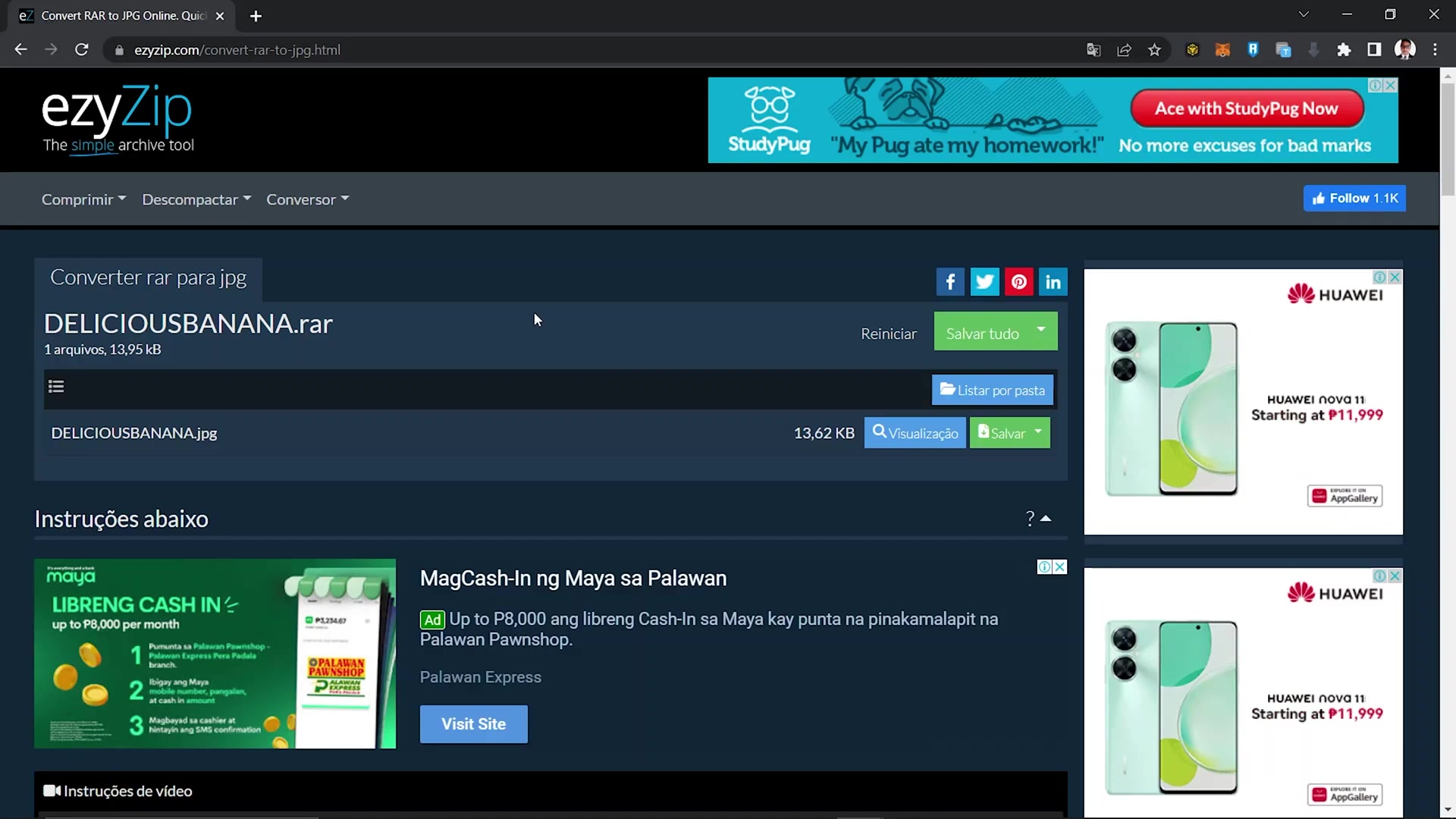
Task: Open the Extensions puzzle icon
Action: coord(1344,50)
